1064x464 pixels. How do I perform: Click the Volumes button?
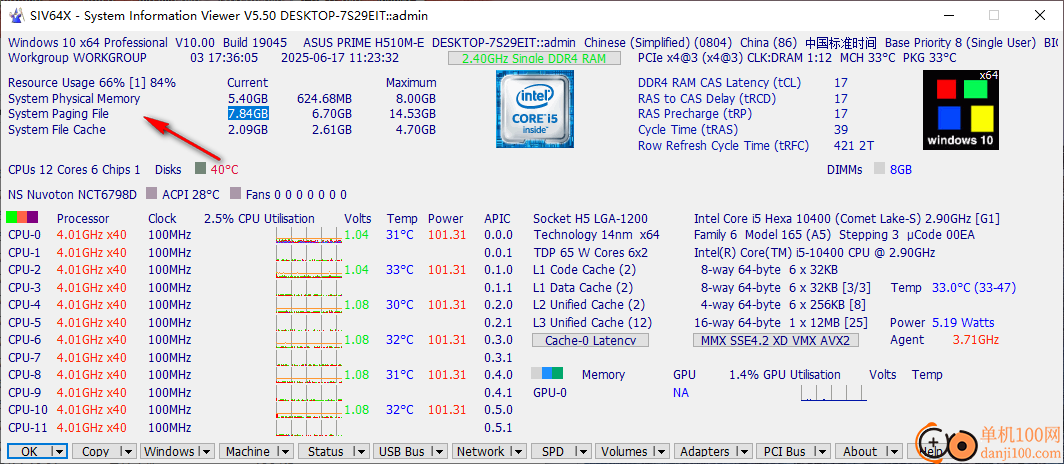pyautogui.click(x=631, y=451)
